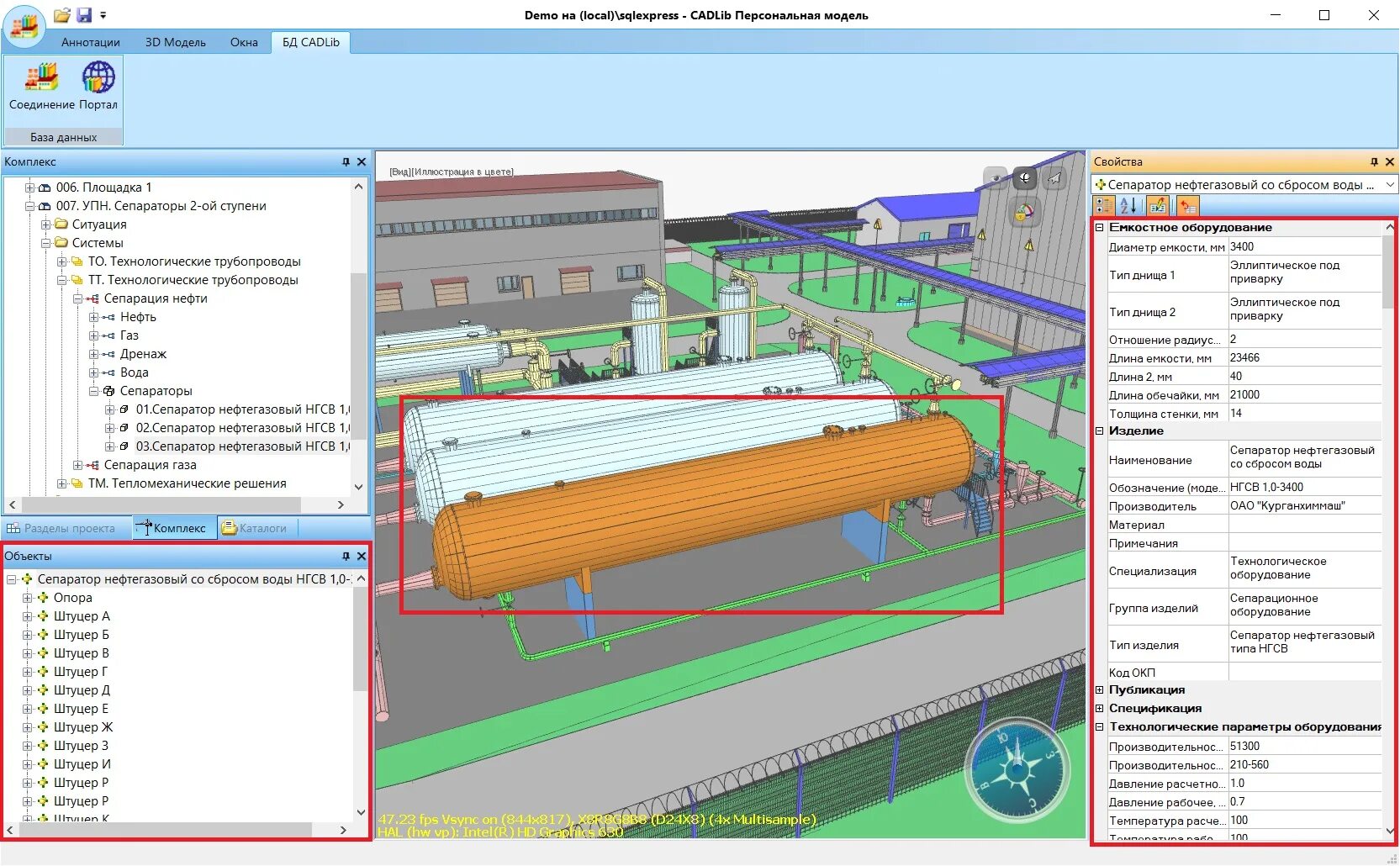
Task: Expand the Штуцер Б object node
Action: tap(27, 635)
